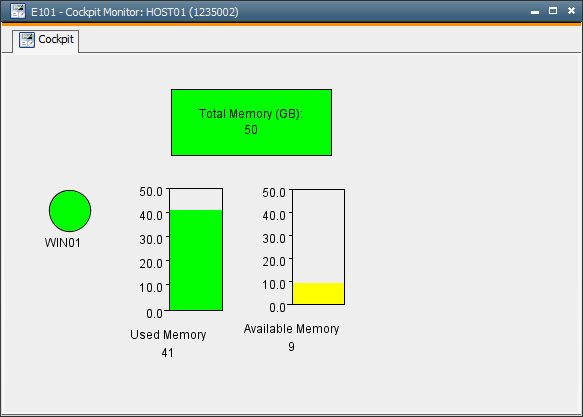The image size is (583, 417).
Task: Maximize the Cockpit Monitor window
Action: (x=553, y=11)
